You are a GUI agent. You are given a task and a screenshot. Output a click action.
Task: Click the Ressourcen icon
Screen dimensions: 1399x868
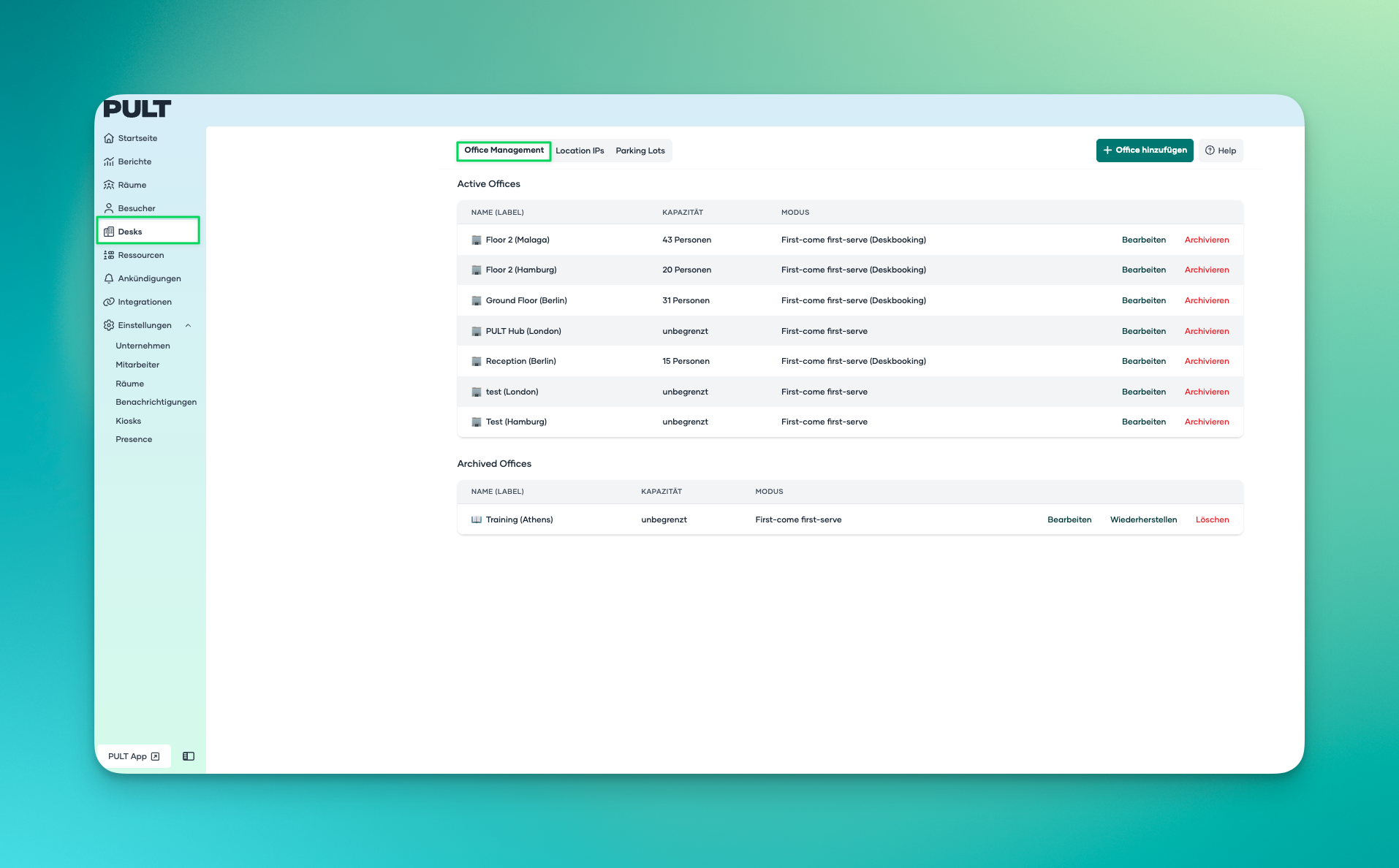[109, 255]
